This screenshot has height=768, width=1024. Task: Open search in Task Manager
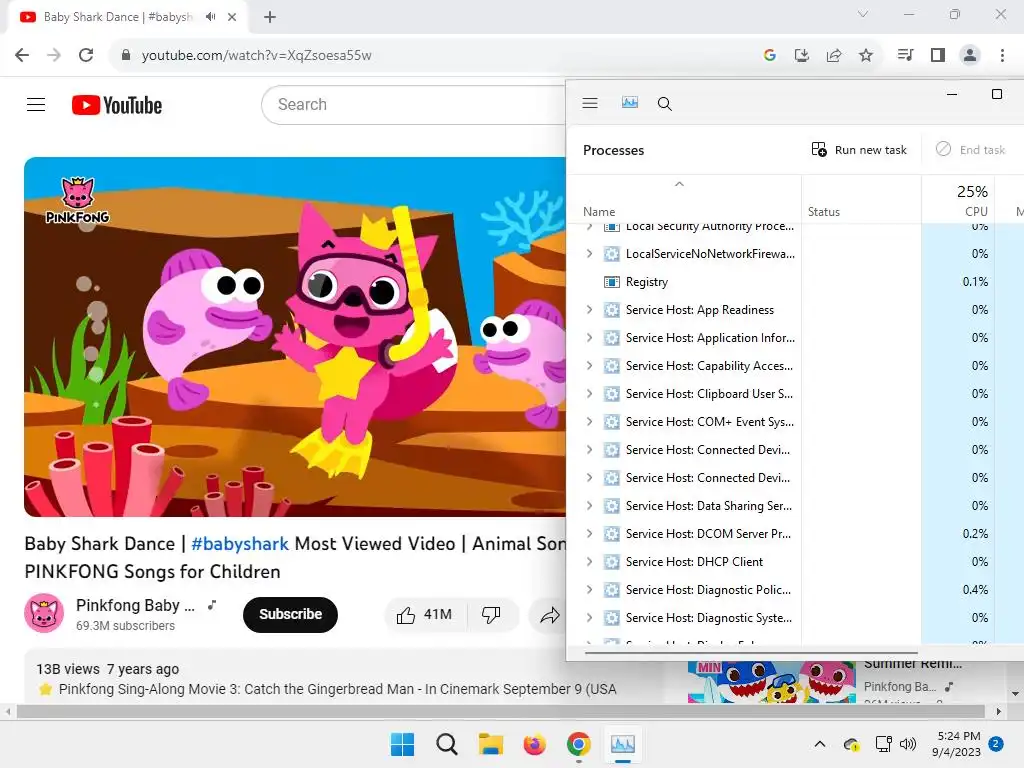click(x=665, y=103)
